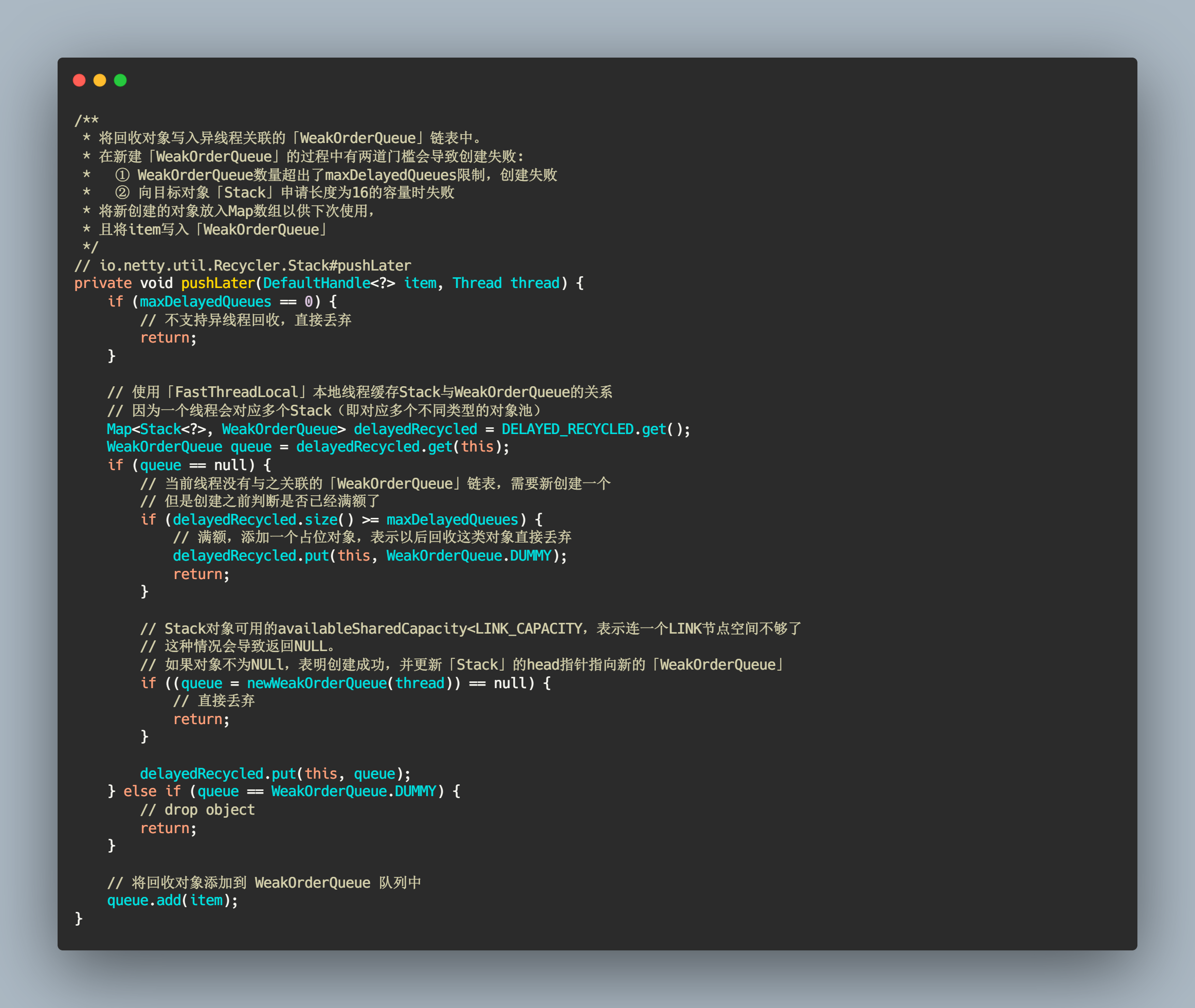Click the Thread type in method signature
This screenshot has height=1008, width=1195.
[x=477, y=283]
